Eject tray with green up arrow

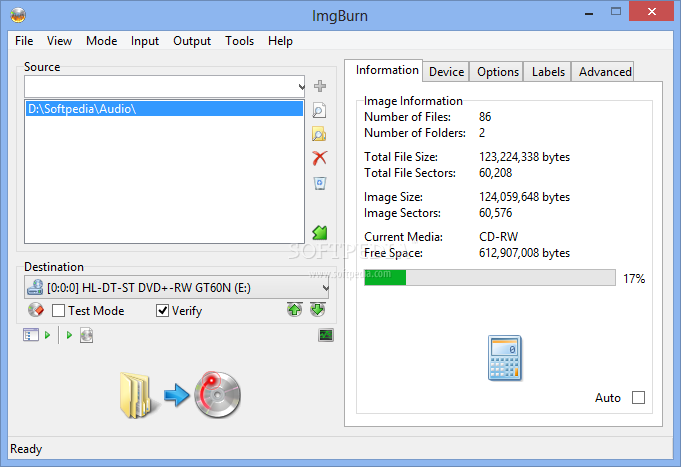click(x=294, y=310)
